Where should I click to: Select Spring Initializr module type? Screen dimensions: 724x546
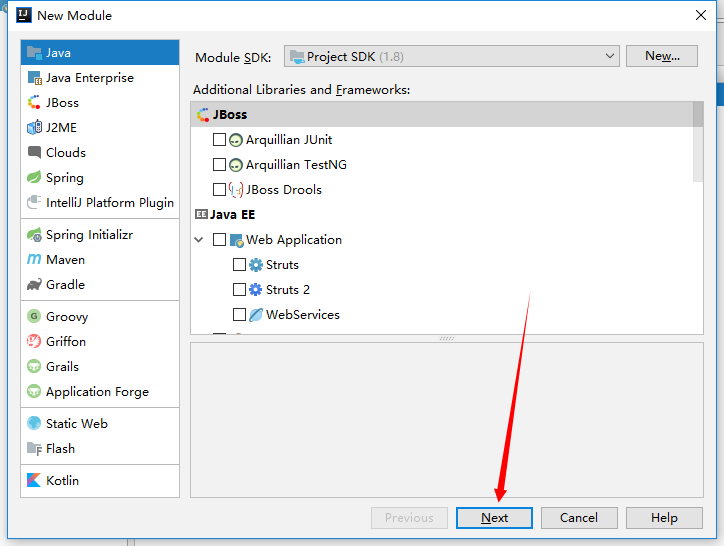[100, 235]
